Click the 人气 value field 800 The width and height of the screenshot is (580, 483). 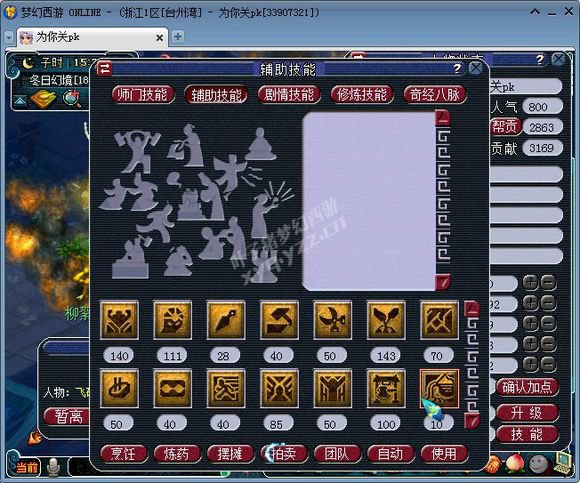542,107
